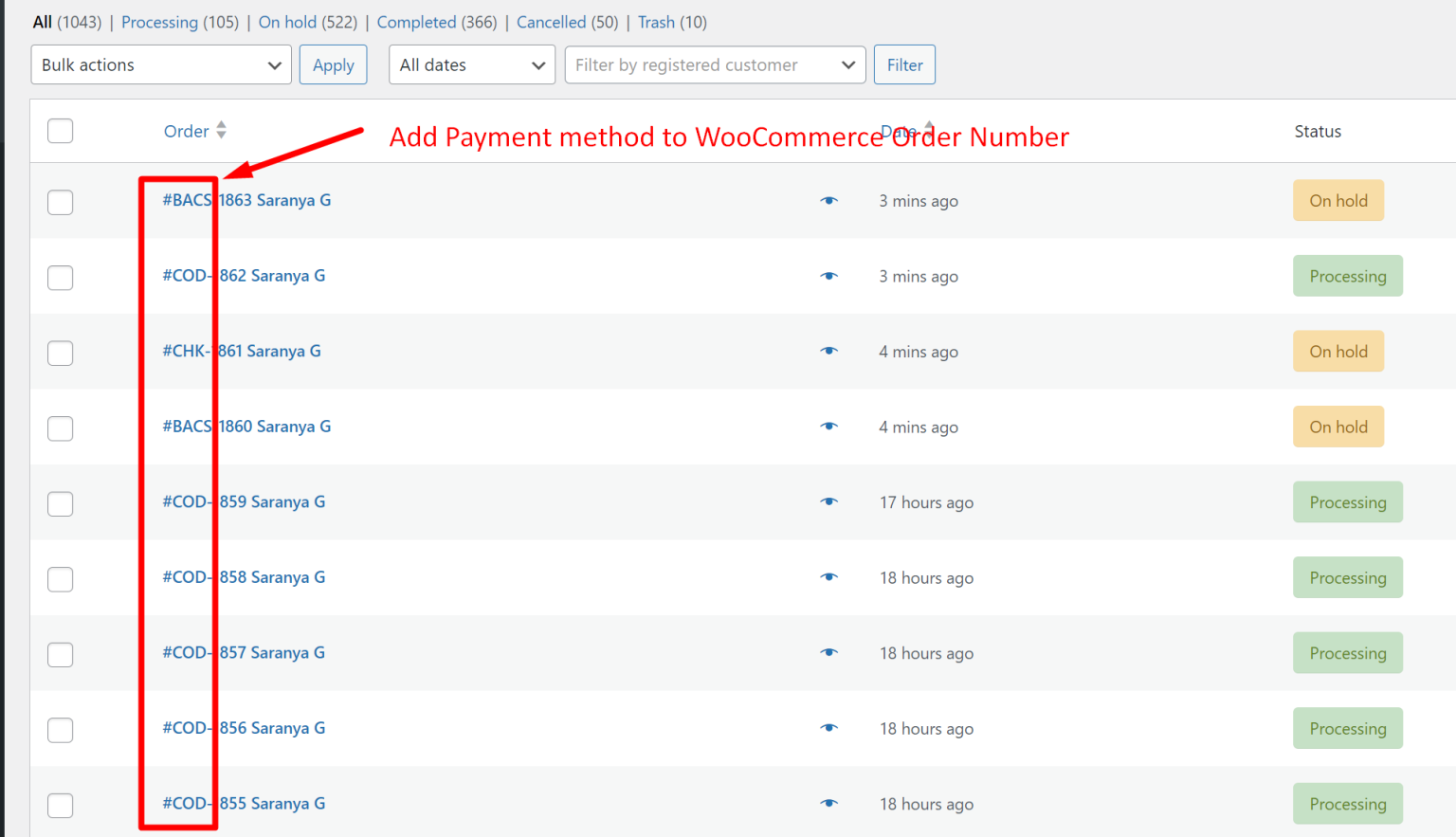Viewport: 1456px width, 837px height.
Task: Preview order #BACS-1863 with the eye icon
Action: point(829,200)
